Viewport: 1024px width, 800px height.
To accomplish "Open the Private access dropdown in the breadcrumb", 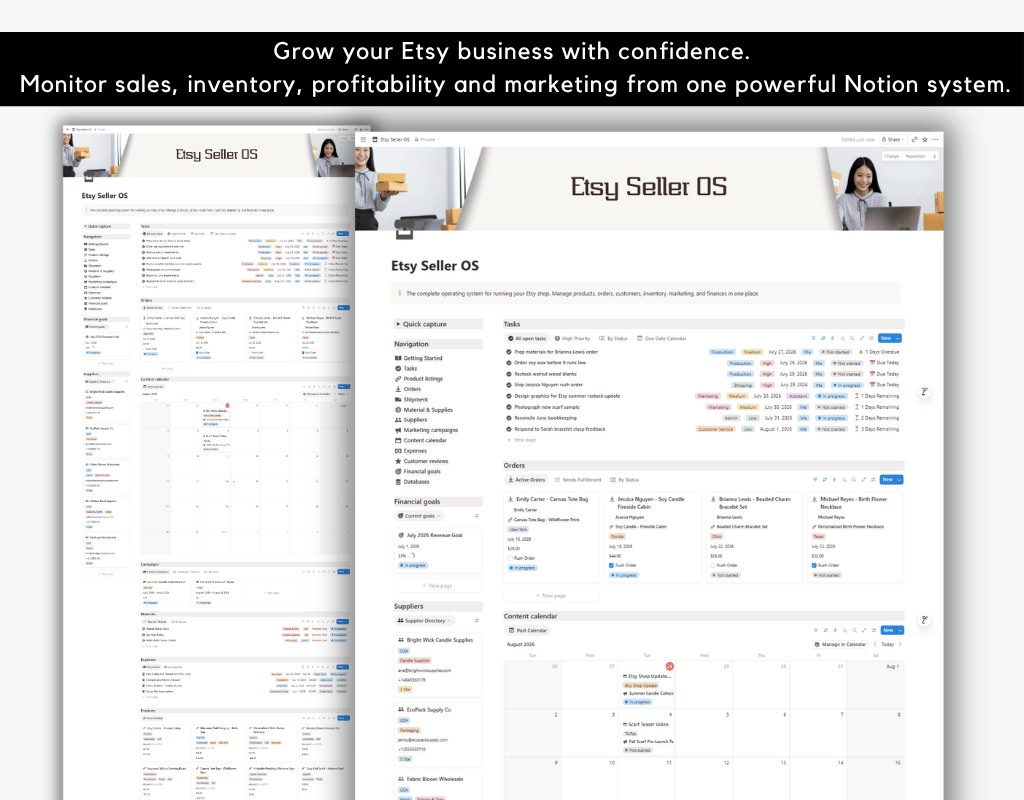I will (428, 140).
